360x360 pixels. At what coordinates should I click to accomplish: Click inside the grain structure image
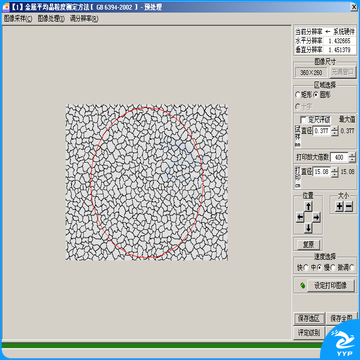147,182
